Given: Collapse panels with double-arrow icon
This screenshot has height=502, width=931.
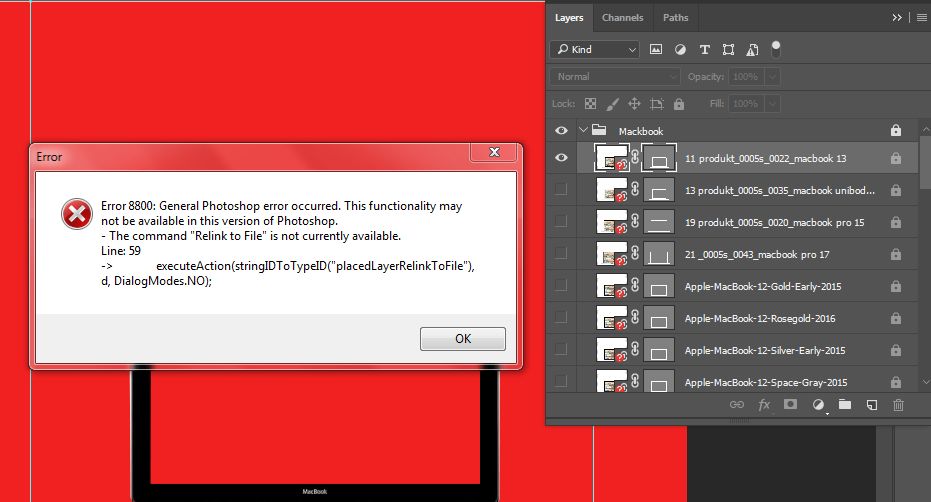Looking at the screenshot, I should coord(897,18).
